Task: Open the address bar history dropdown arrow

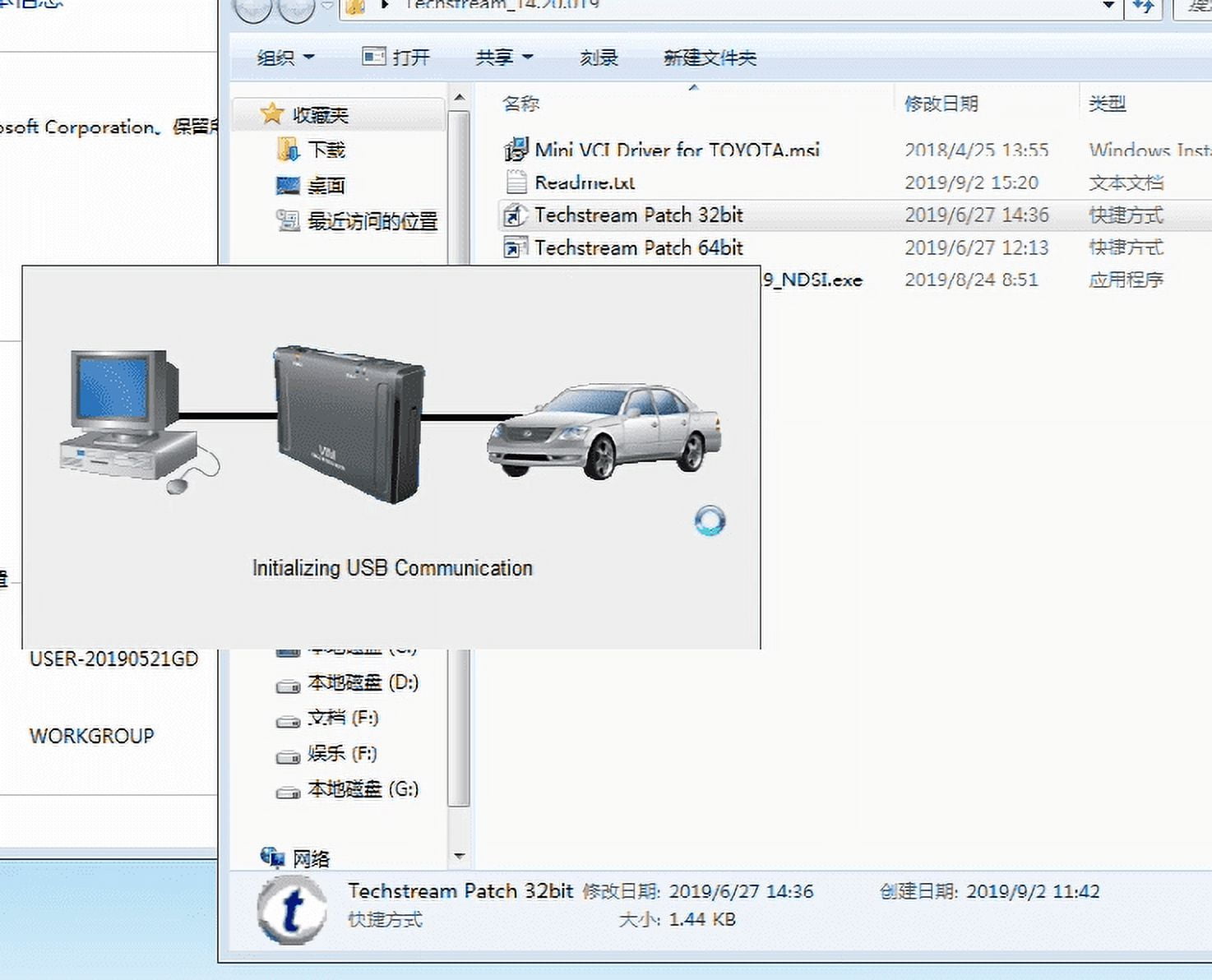Action: pyautogui.click(x=1108, y=7)
